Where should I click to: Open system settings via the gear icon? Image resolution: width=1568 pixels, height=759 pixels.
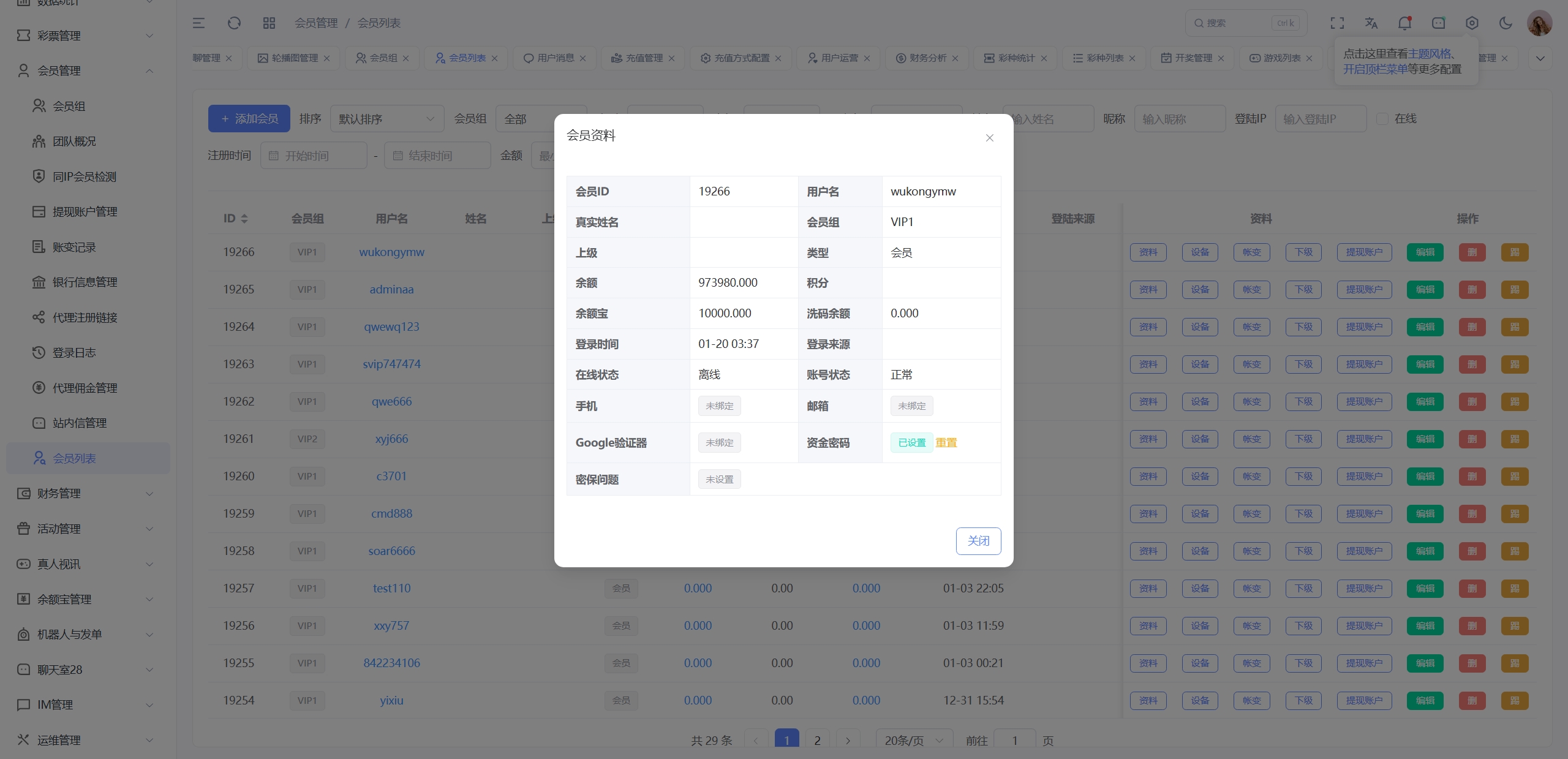1471,23
